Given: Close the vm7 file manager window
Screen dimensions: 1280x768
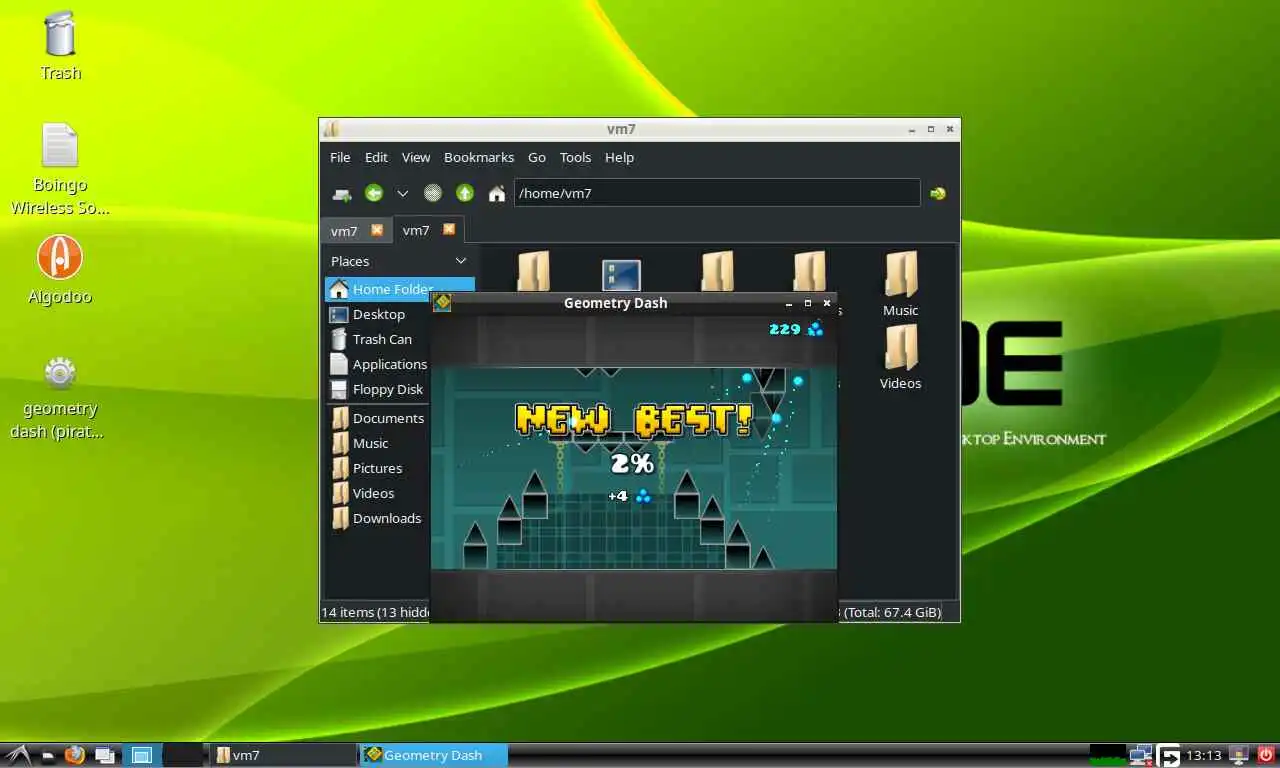Looking at the screenshot, I should pyautogui.click(x=950, y=129).
